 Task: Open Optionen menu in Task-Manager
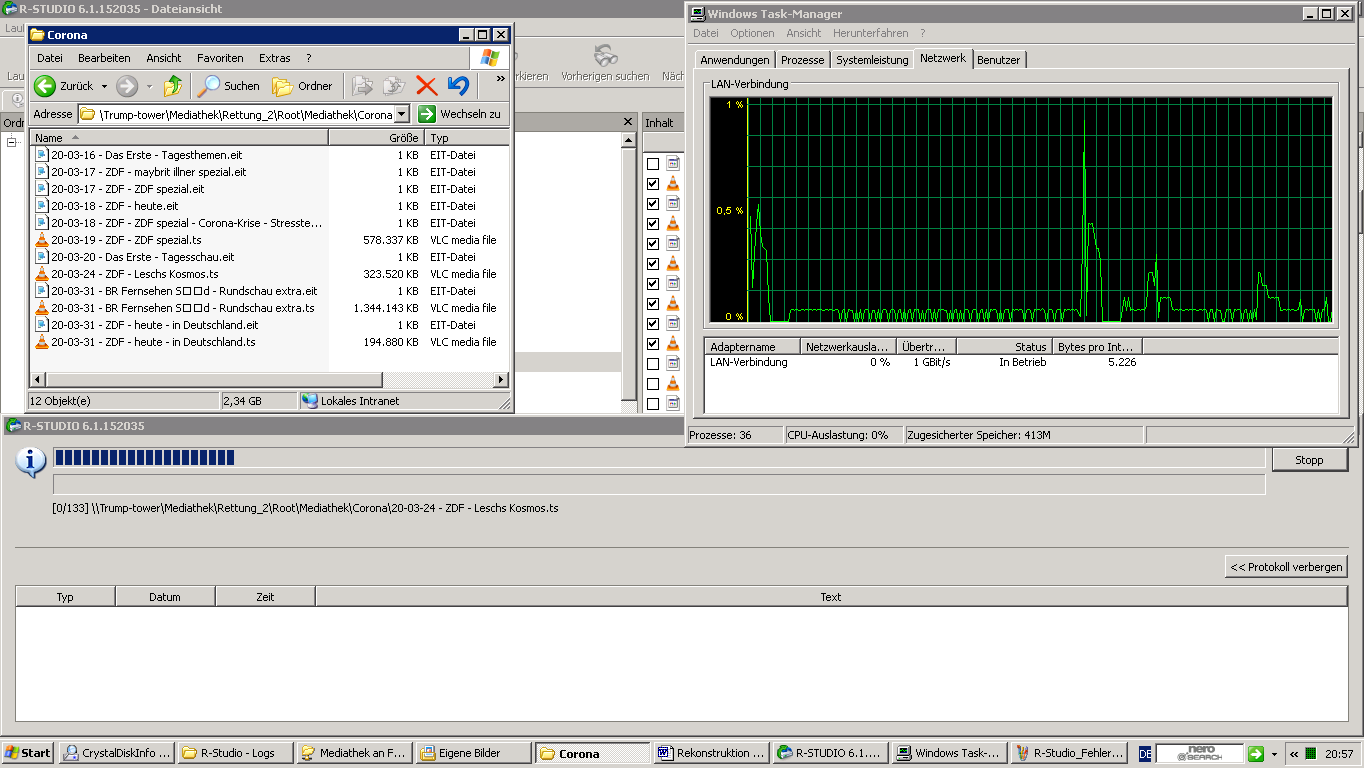click(x=752, y=33)
